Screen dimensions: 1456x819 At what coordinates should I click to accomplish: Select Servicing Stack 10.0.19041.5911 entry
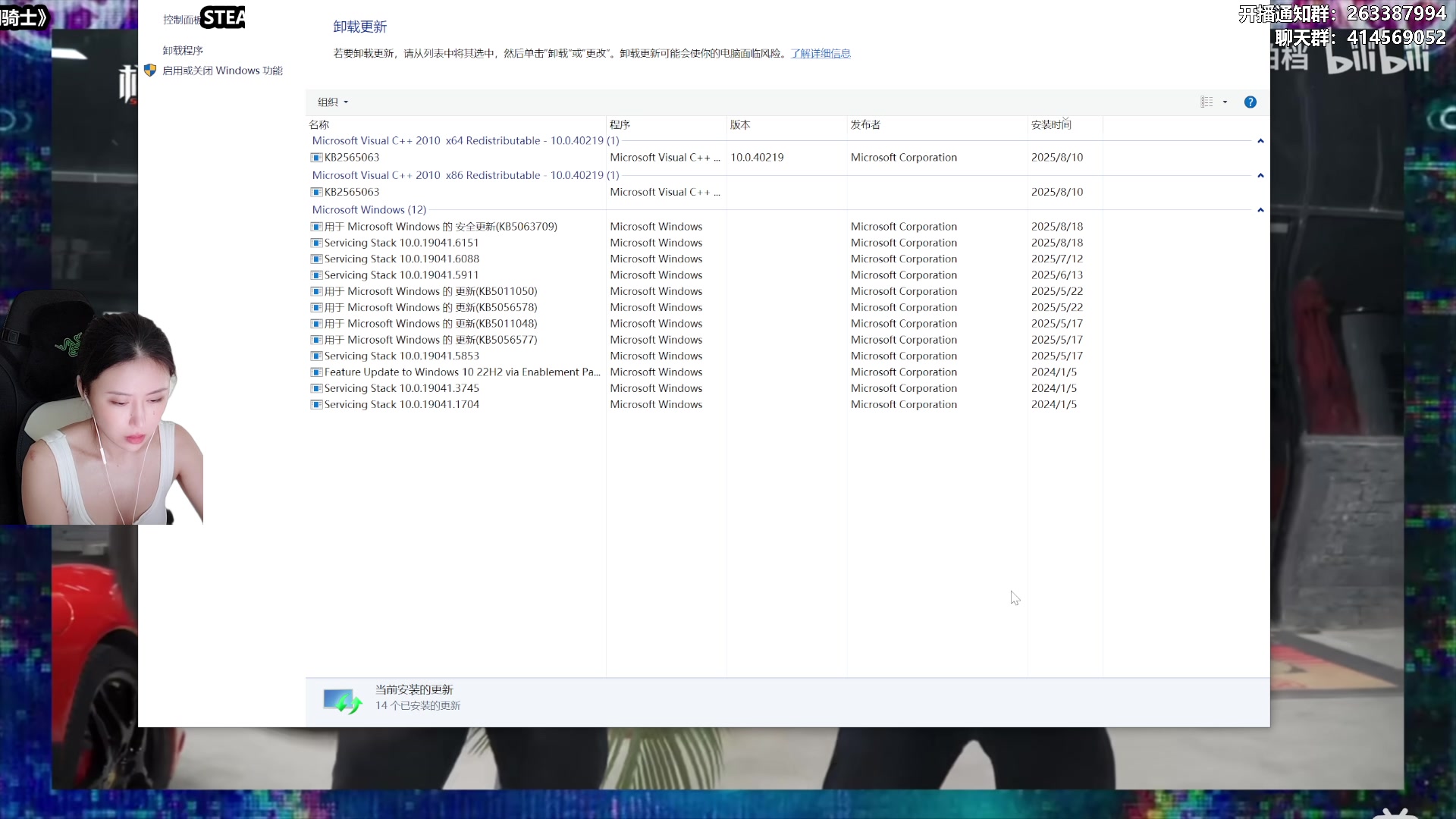point(401,275)
